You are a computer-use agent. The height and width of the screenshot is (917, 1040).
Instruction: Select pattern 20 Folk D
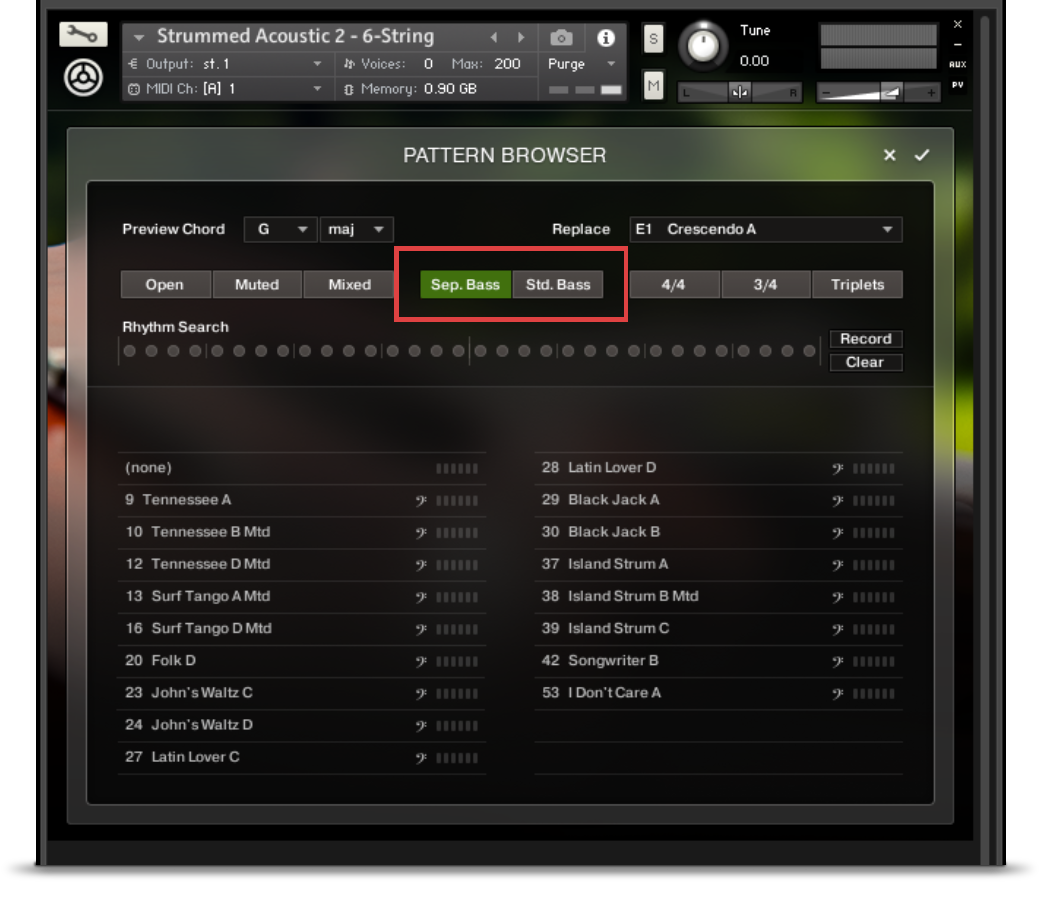pos(302,660)
